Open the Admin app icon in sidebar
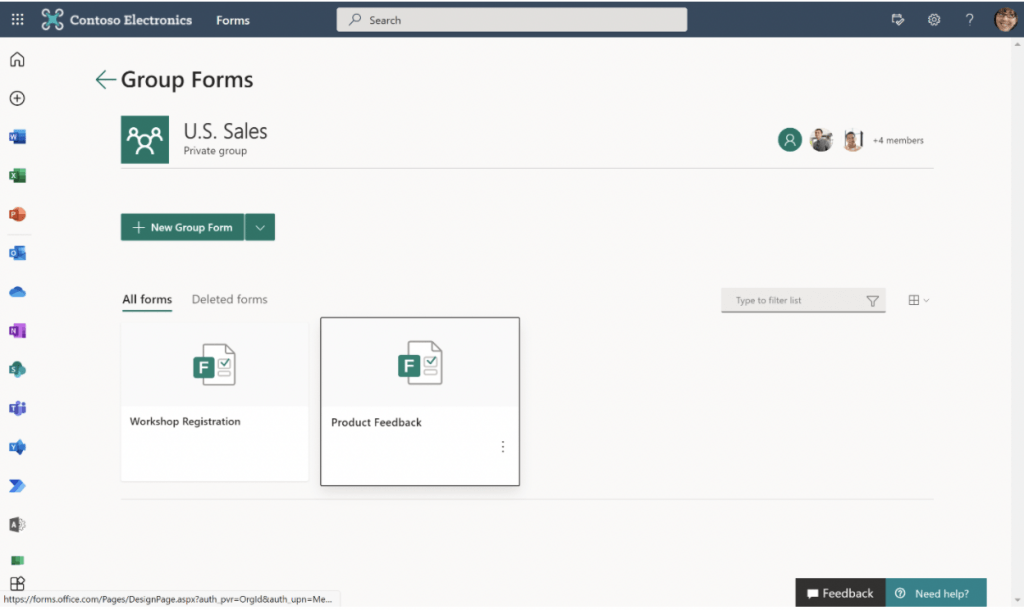The image size is (1024, 610). point(18,524)
